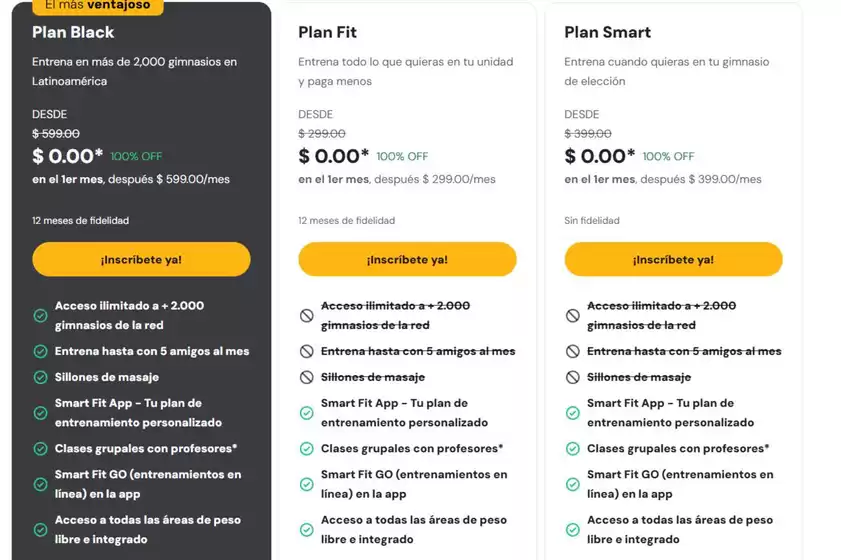Click the Plan Smart heading
This screenshot has width=841, height=560.
607,33
